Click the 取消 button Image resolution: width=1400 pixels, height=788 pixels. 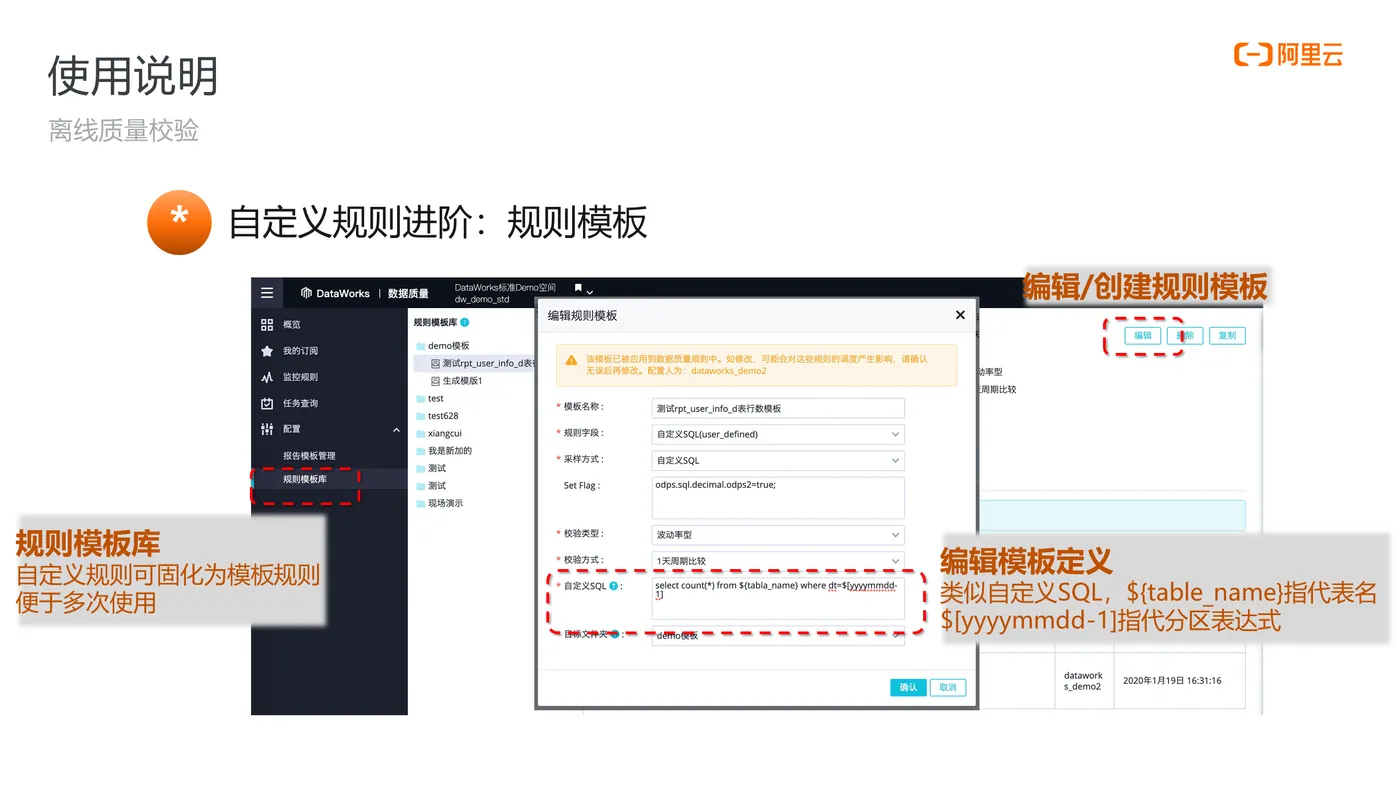(x=948, y=687)
